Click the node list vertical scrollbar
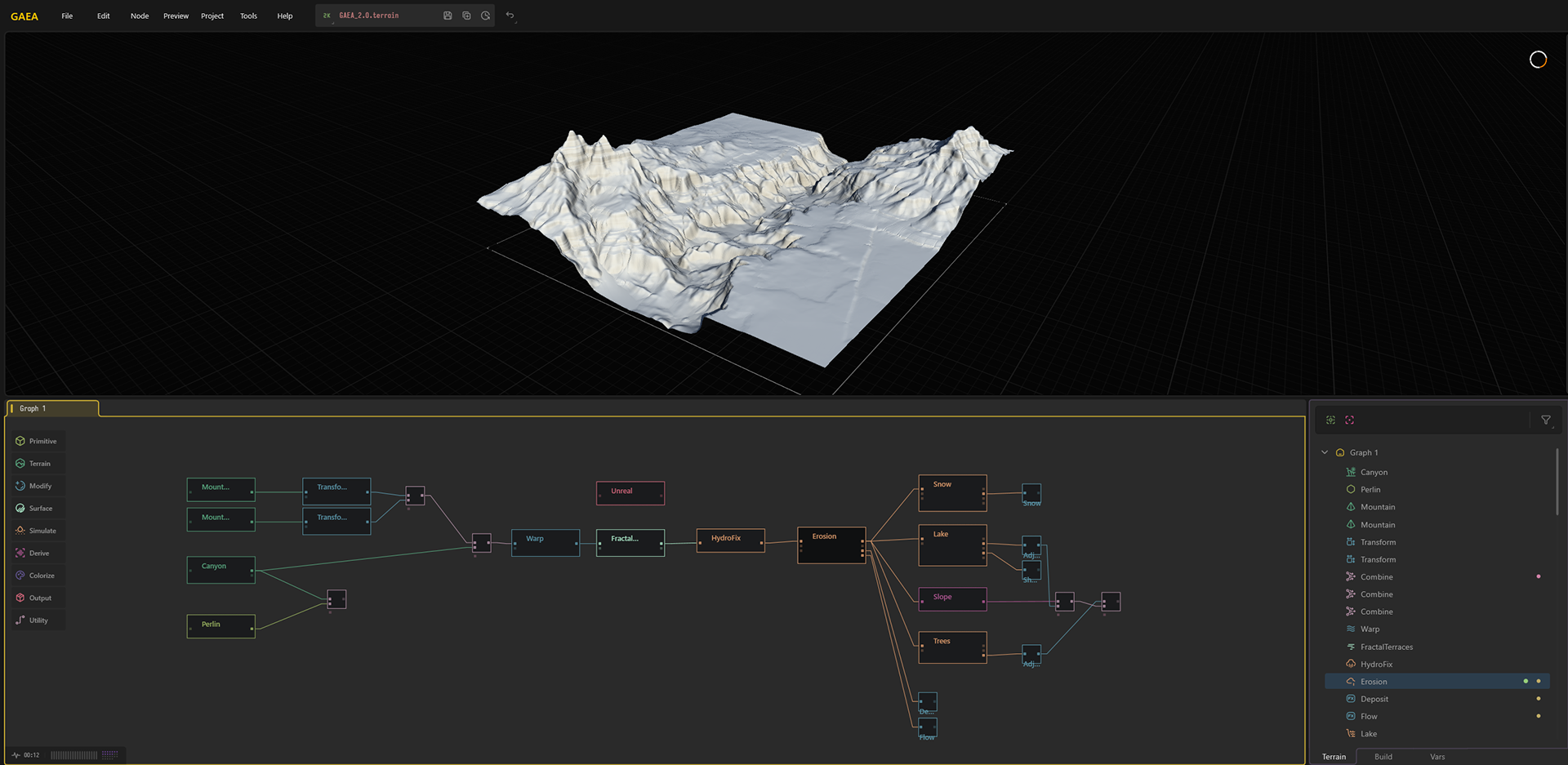This screenshot has height=765, width=1568. (1557, 482)
